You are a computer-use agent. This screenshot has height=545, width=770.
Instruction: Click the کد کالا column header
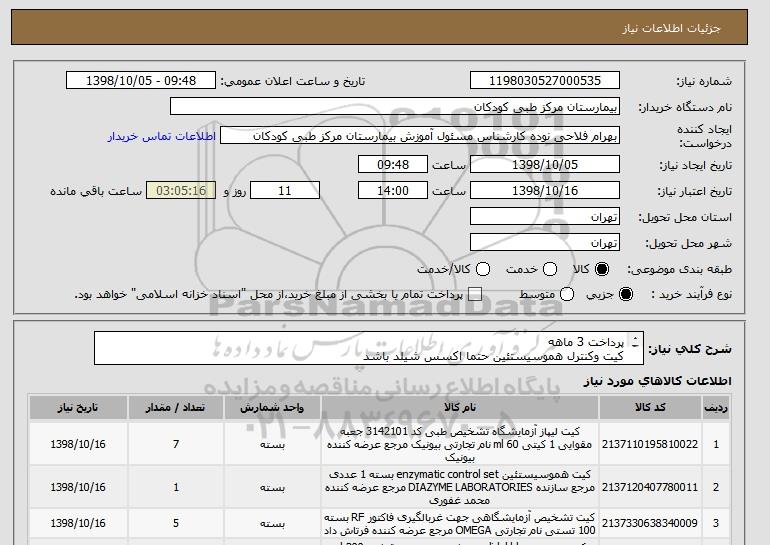tap(650, 408)
